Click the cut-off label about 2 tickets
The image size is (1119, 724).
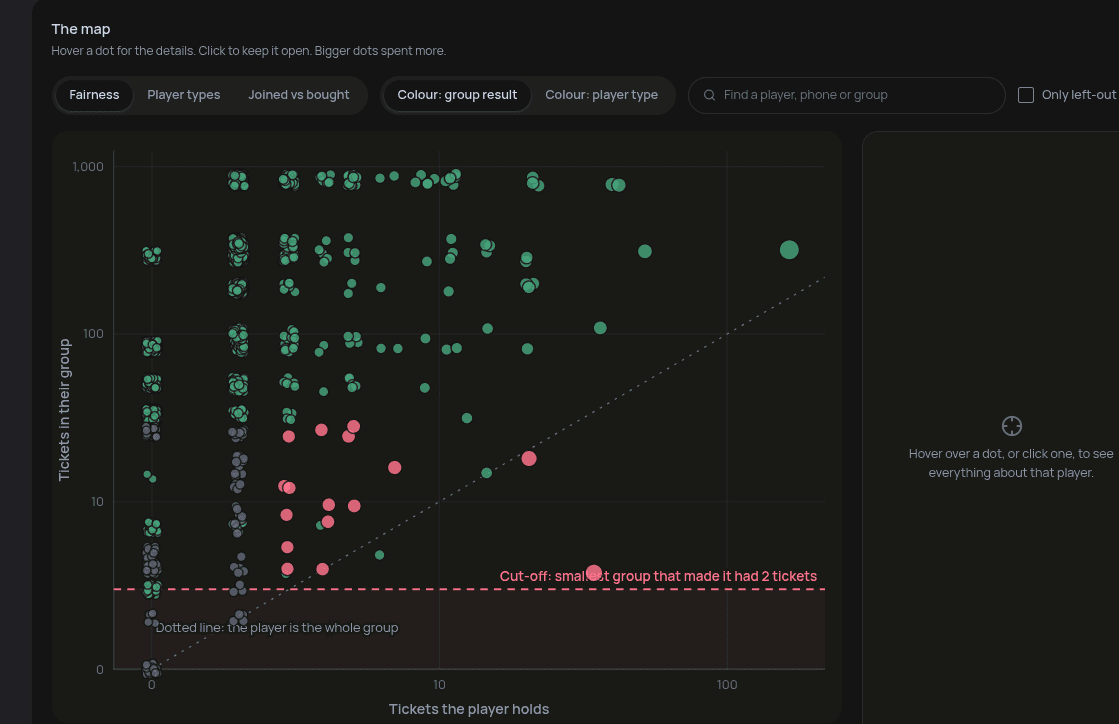click(x=658, y=576)
